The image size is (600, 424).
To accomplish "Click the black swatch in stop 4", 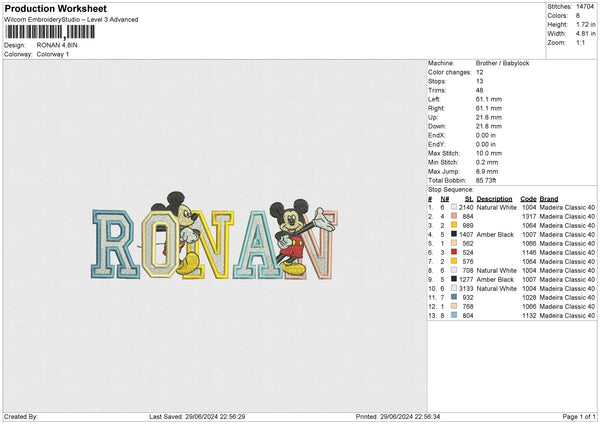I will click(x=454, y=234).
